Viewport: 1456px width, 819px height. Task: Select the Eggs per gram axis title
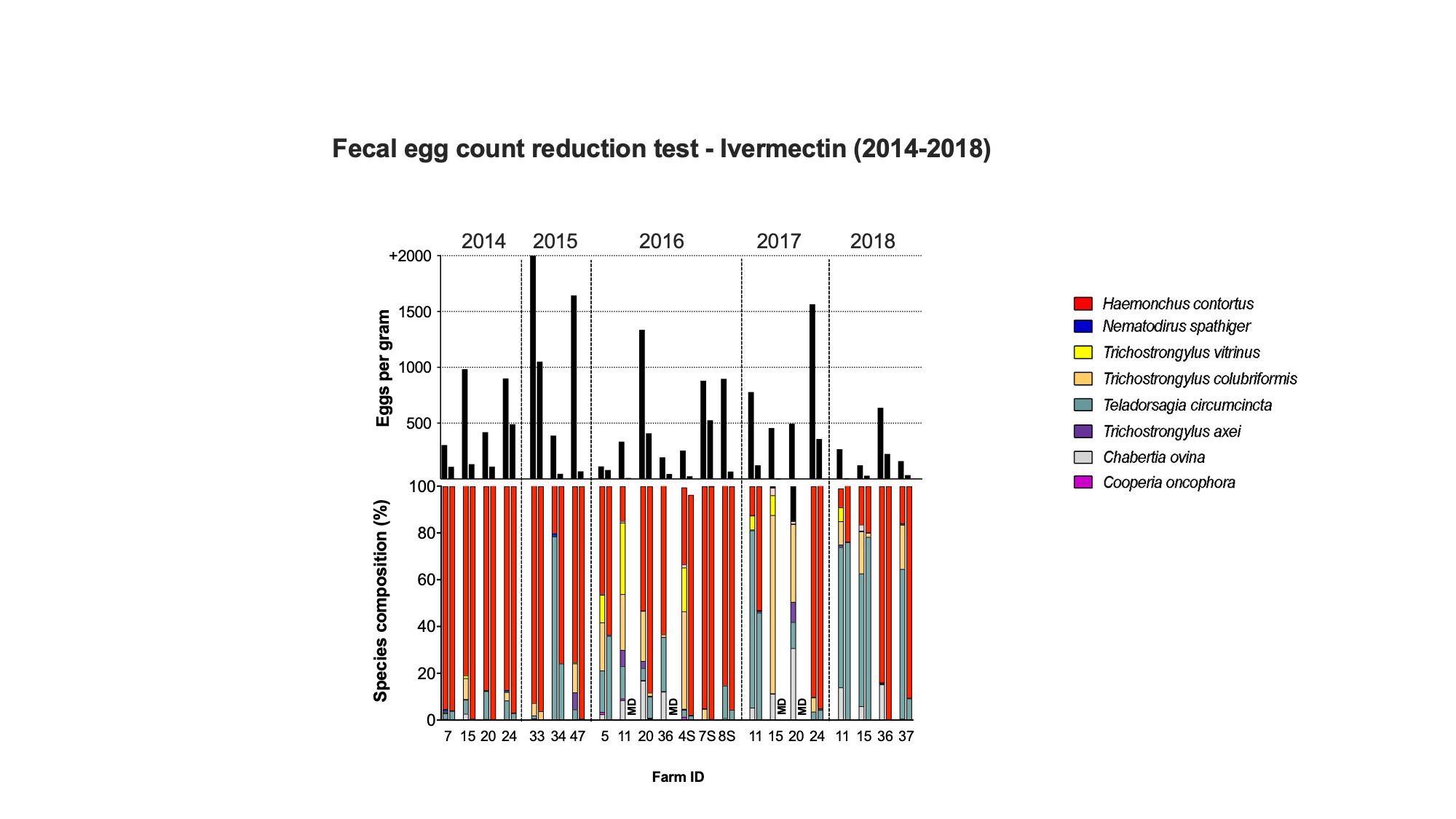click(383, 368)
